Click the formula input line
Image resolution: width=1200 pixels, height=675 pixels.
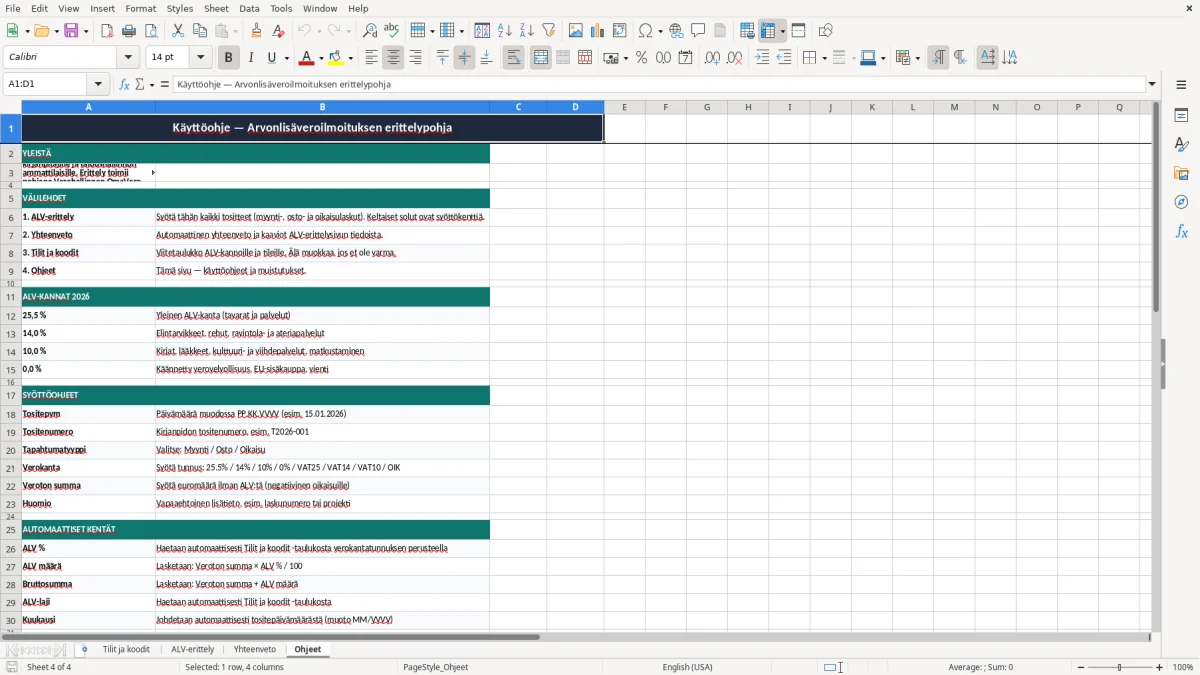pos(658,84)
